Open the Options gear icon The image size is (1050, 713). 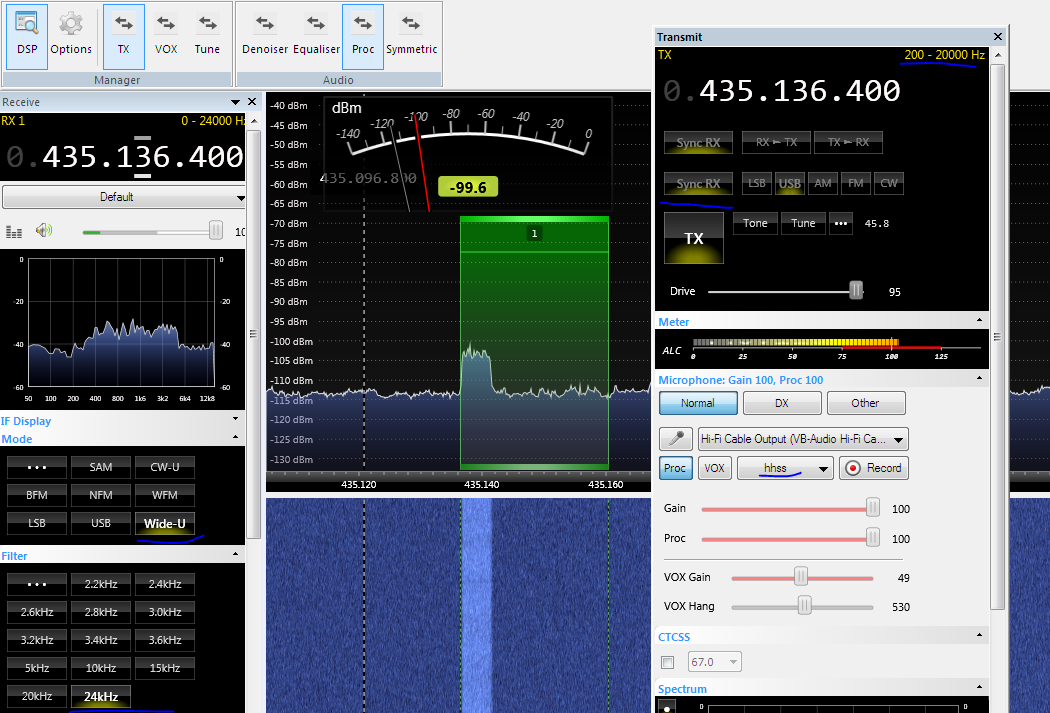[x=71, y=34]
